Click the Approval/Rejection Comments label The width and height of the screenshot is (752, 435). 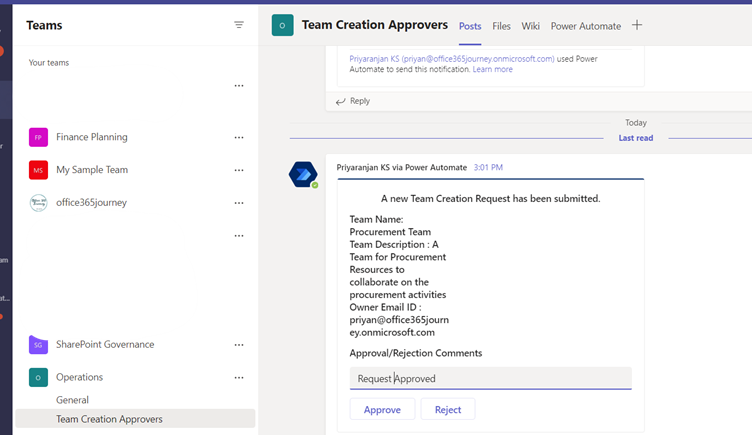(x=416, y=353)
